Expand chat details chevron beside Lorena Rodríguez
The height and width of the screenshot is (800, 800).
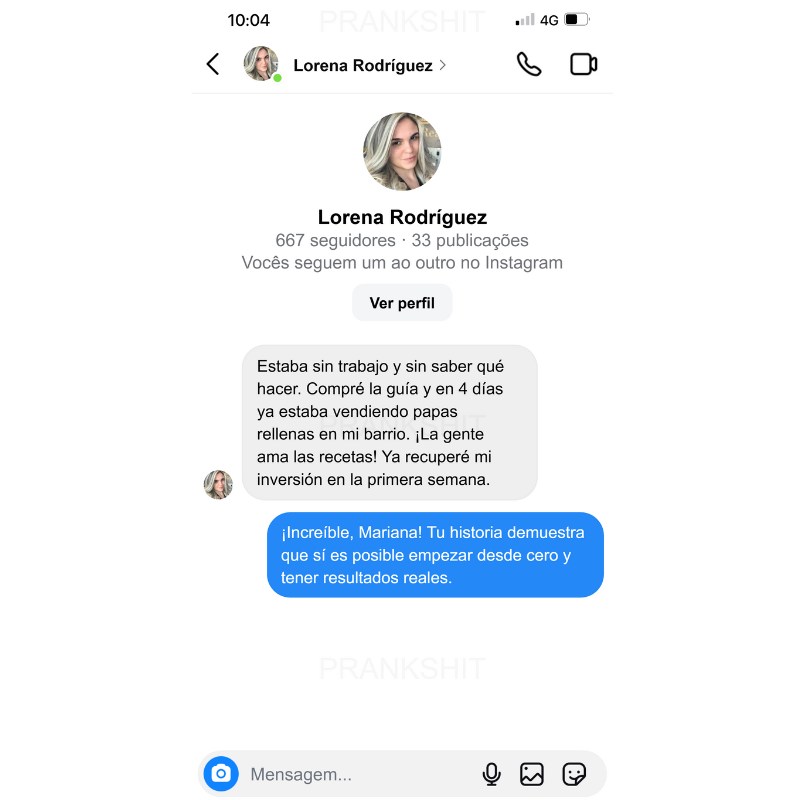click(x=442, y=65)
